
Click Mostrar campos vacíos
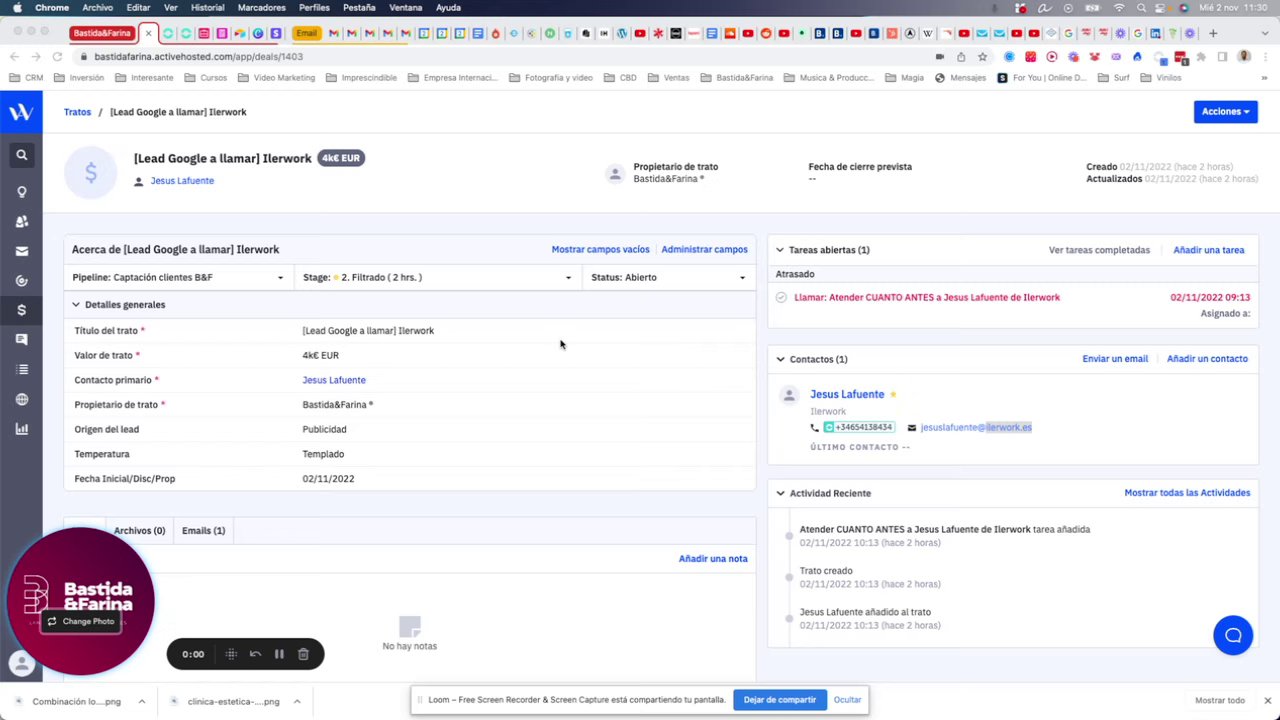(600, 250)
